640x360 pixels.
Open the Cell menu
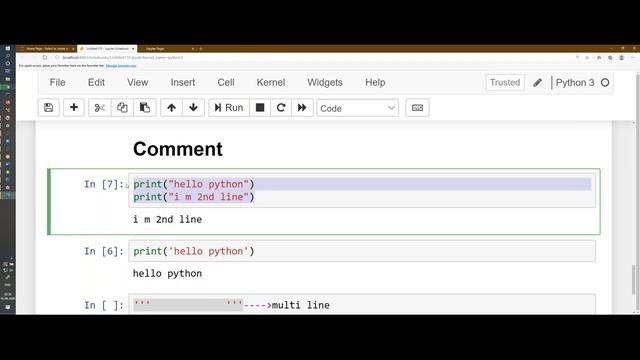coord(226,82)
